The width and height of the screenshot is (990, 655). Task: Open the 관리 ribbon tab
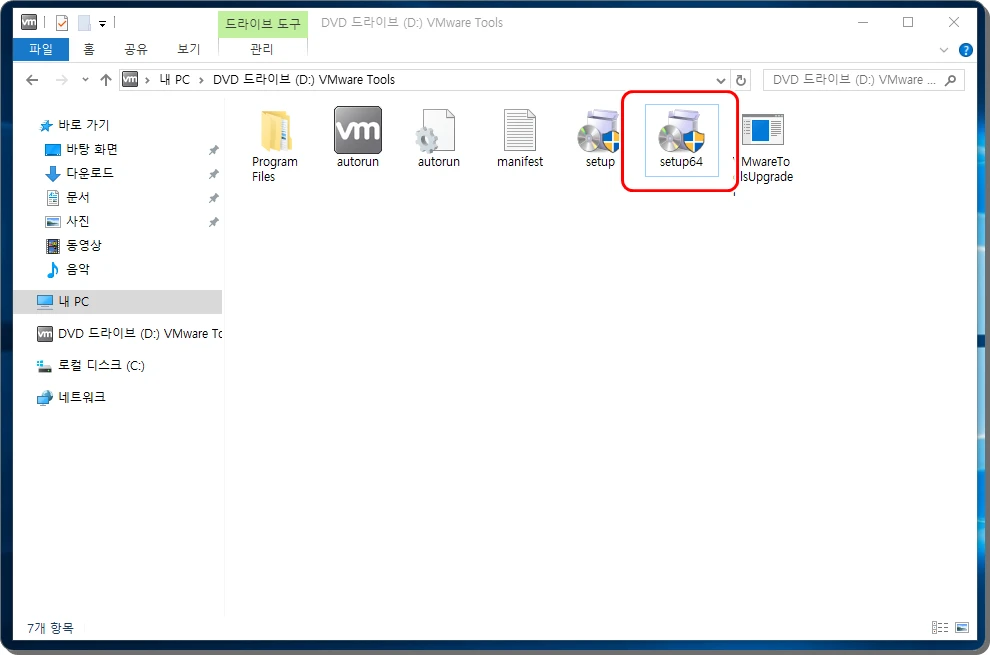(262, 49)
